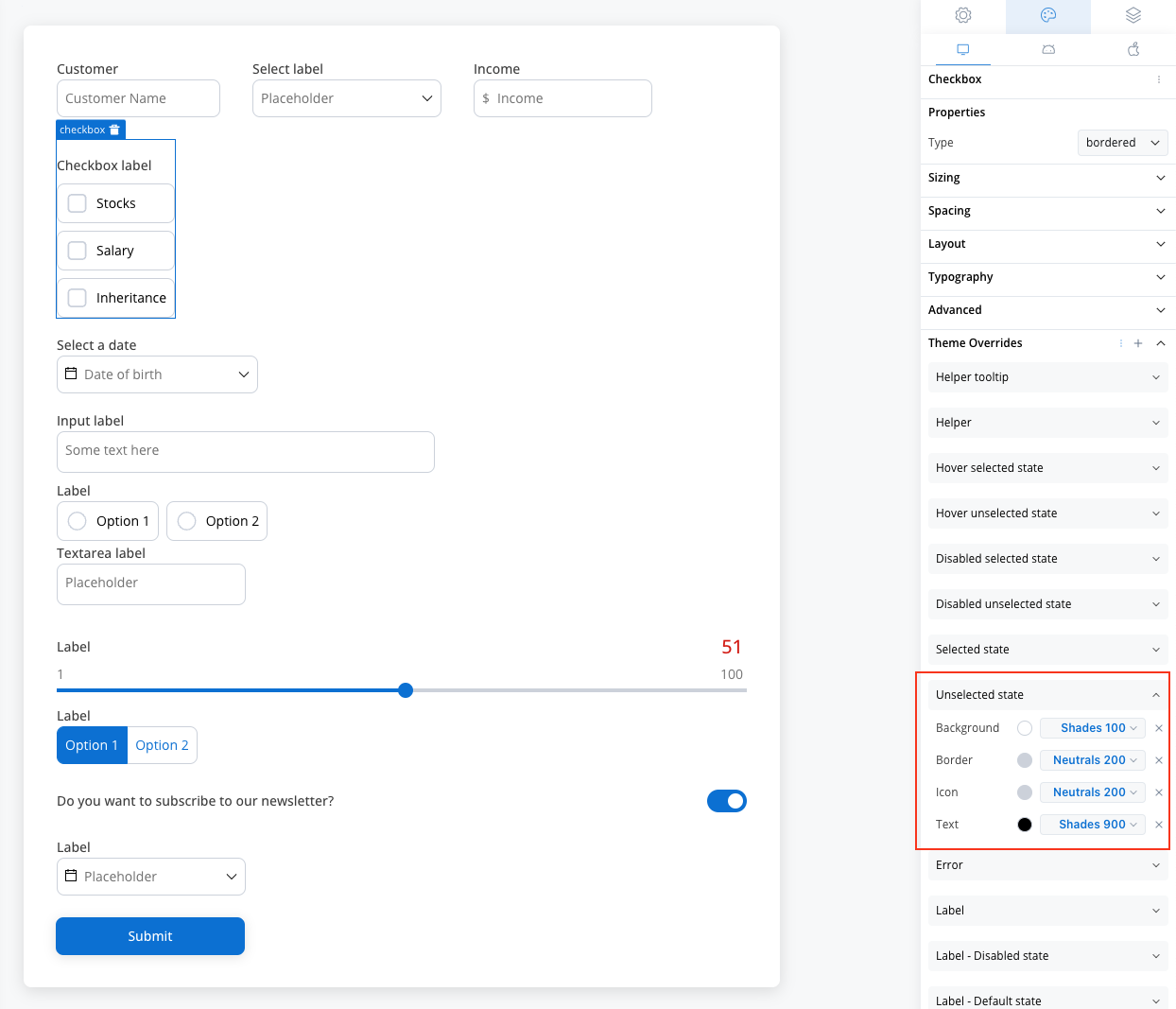
Task: Expand Label - Disabled state override
Action: pyautogui.click(x=1048, y=956)
